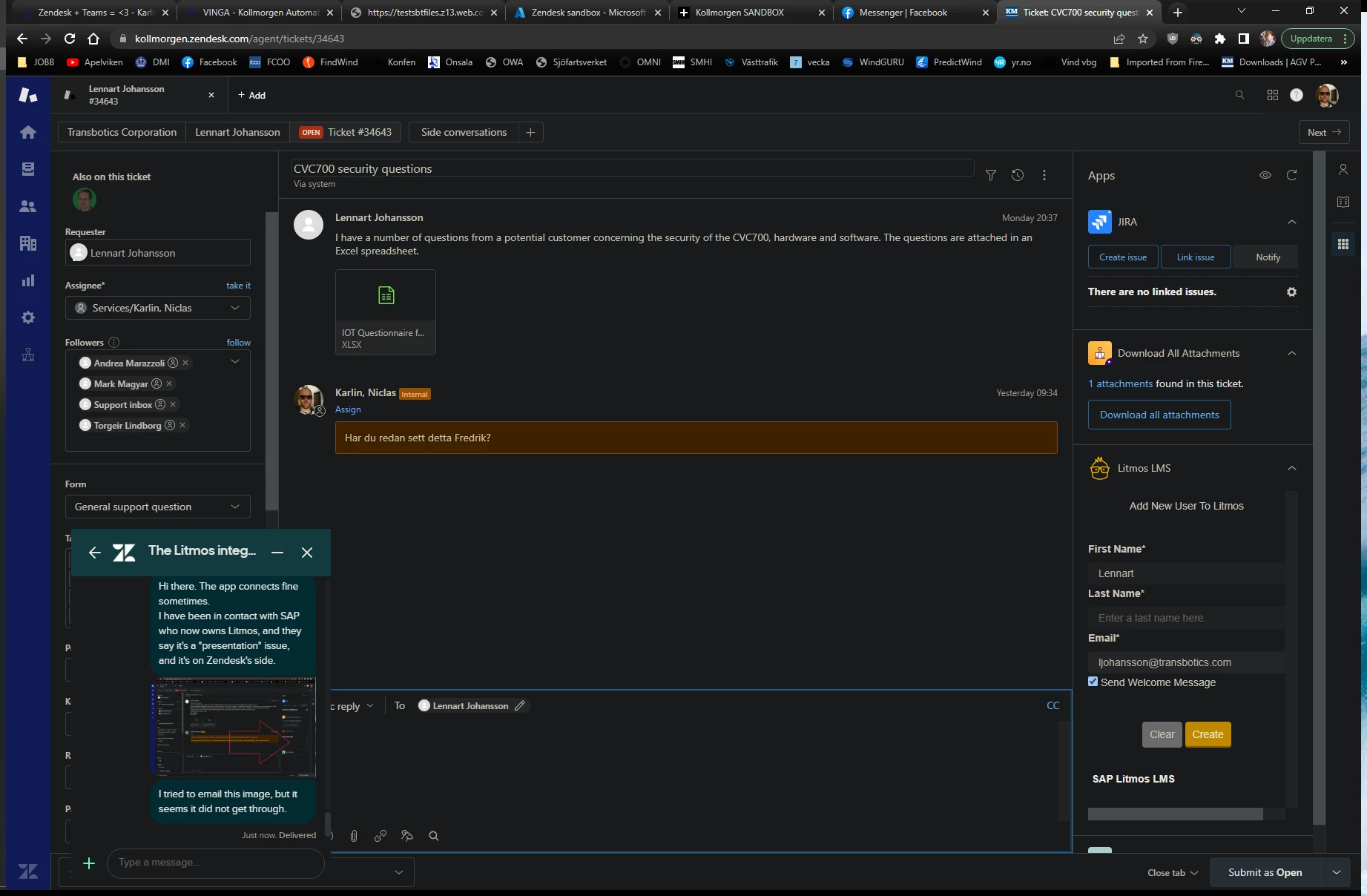
Task: Switch to Lennart Johansson user tab
Action: point(237,132)
